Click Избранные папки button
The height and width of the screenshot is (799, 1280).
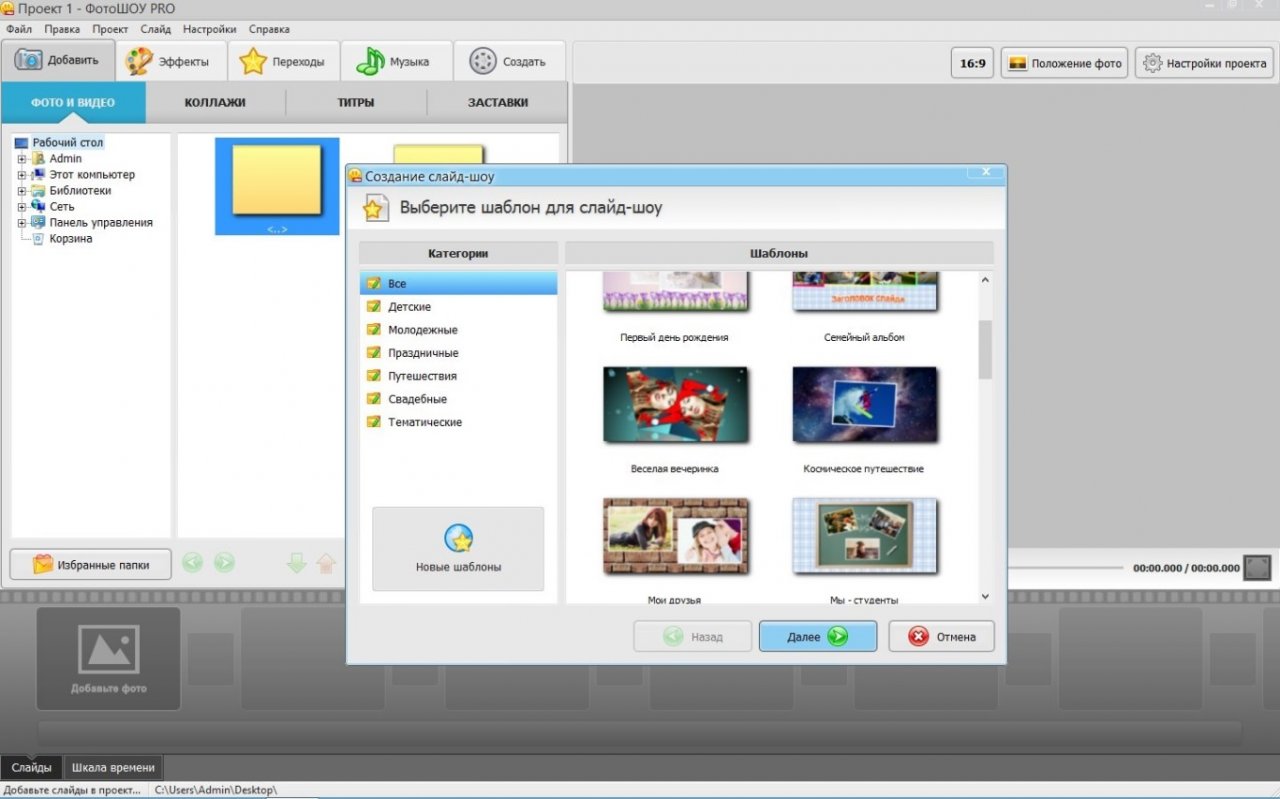91,564
